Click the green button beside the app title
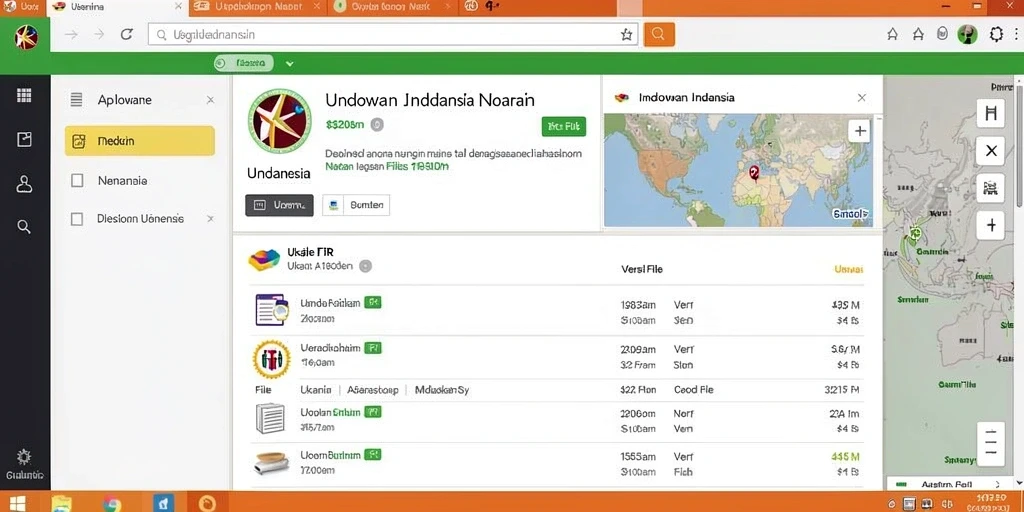 [564, 127]
